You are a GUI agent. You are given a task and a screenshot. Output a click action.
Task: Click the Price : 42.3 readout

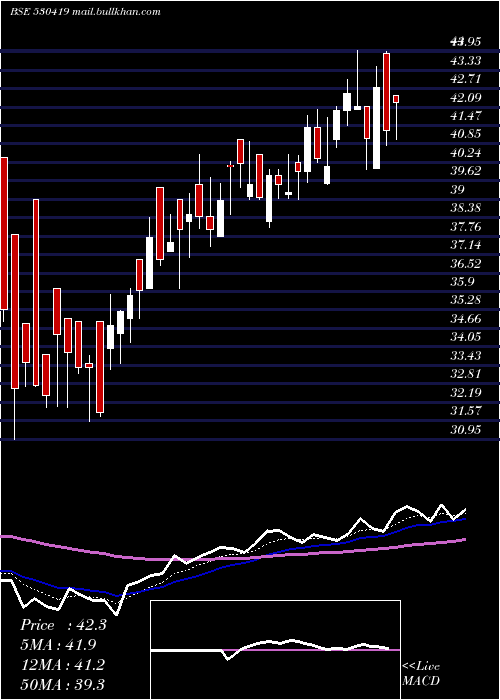tap(63, 625)
